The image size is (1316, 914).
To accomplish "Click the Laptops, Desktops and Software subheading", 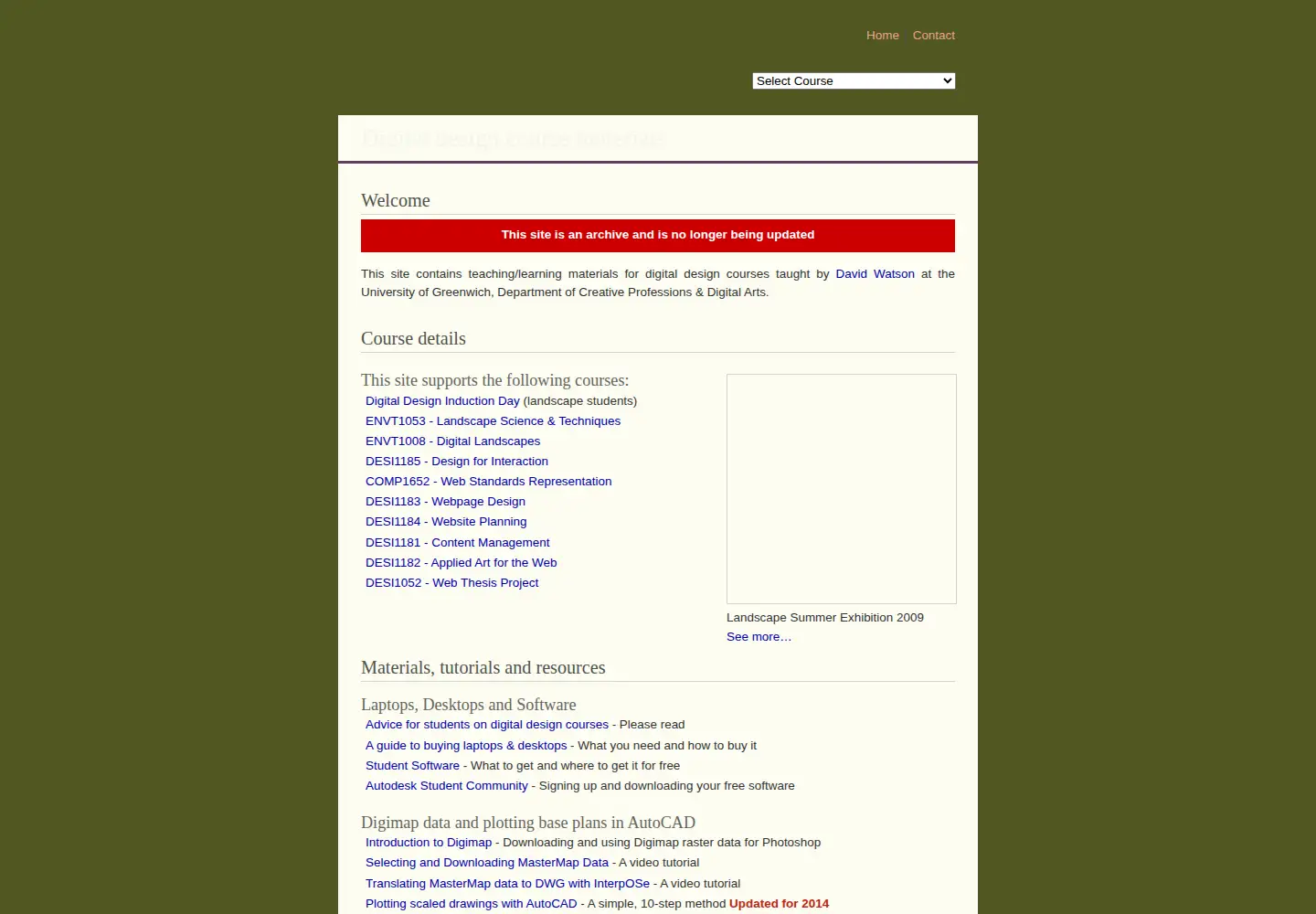I will 469,705.
